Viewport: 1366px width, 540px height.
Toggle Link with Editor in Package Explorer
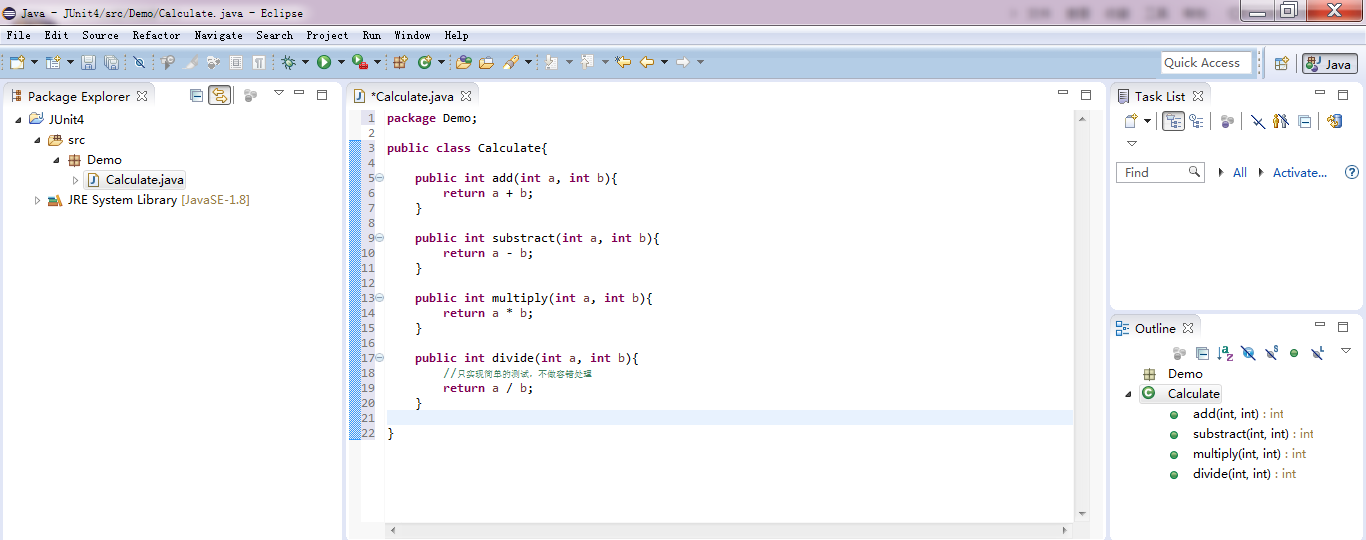220,96
